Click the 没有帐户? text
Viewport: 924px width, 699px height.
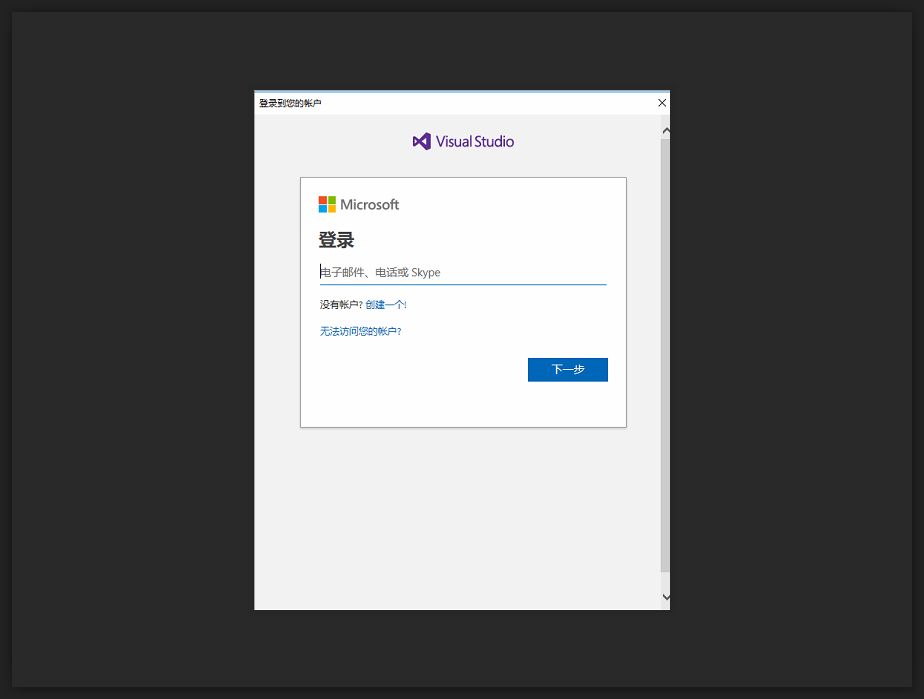(341, 305)
